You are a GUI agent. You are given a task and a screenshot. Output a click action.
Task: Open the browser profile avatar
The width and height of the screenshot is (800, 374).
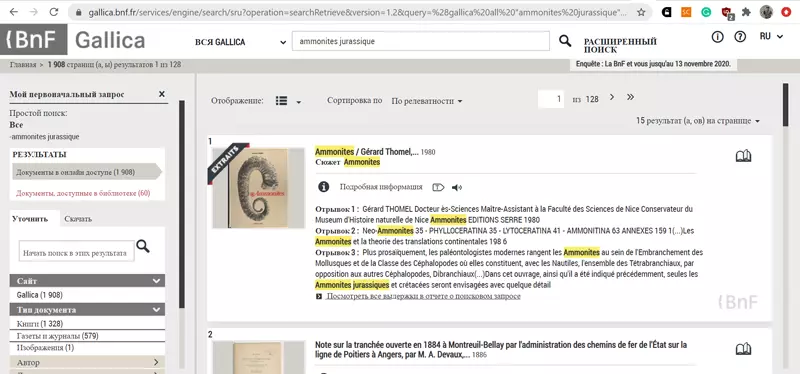click(x=766, y=12)
